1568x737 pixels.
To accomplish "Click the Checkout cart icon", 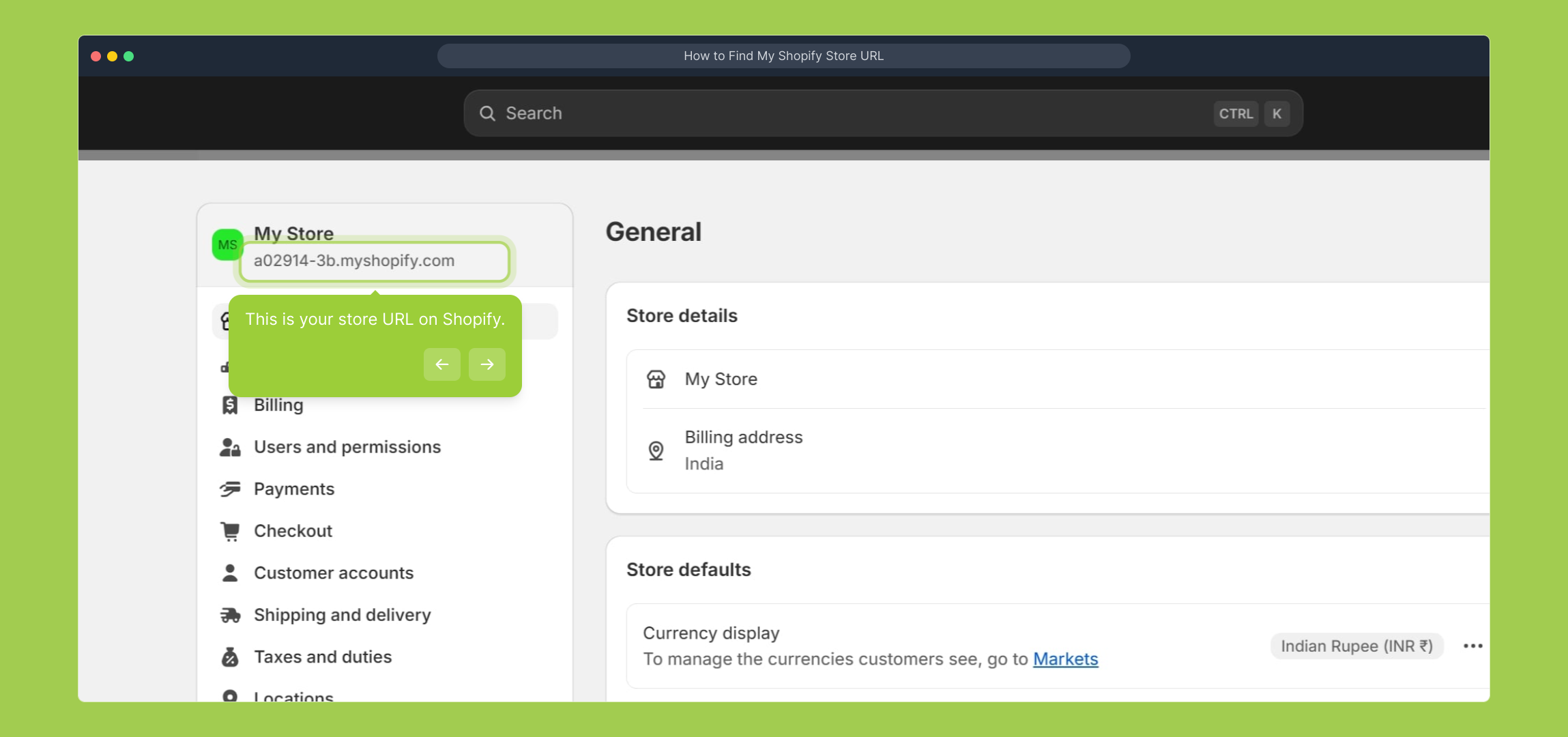I will 230,531.
